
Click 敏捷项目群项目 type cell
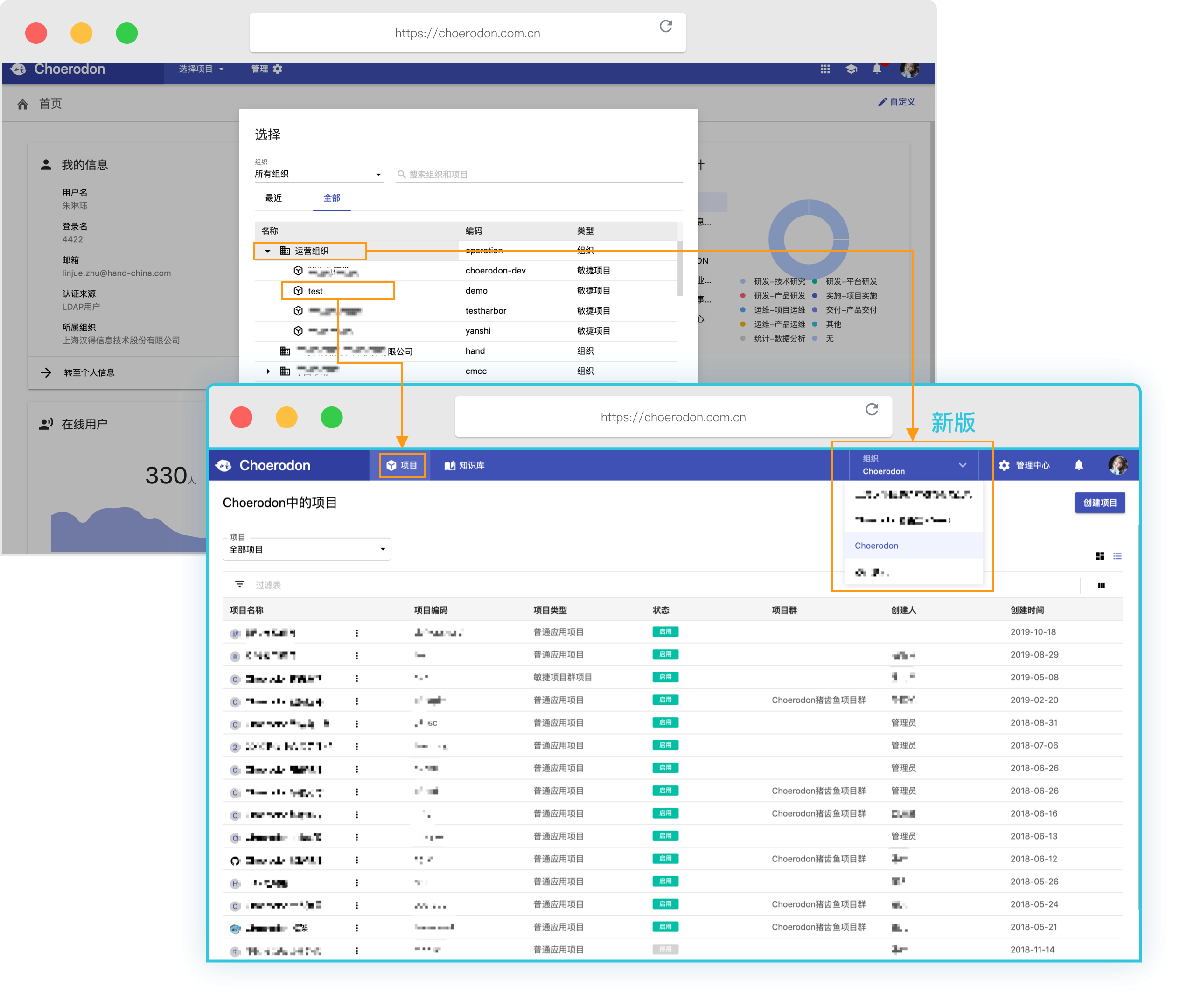tap(562, 678)
